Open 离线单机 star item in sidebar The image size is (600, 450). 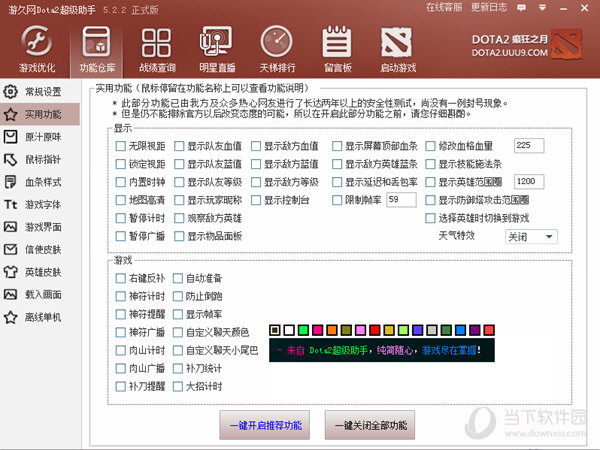pos(40,317)
